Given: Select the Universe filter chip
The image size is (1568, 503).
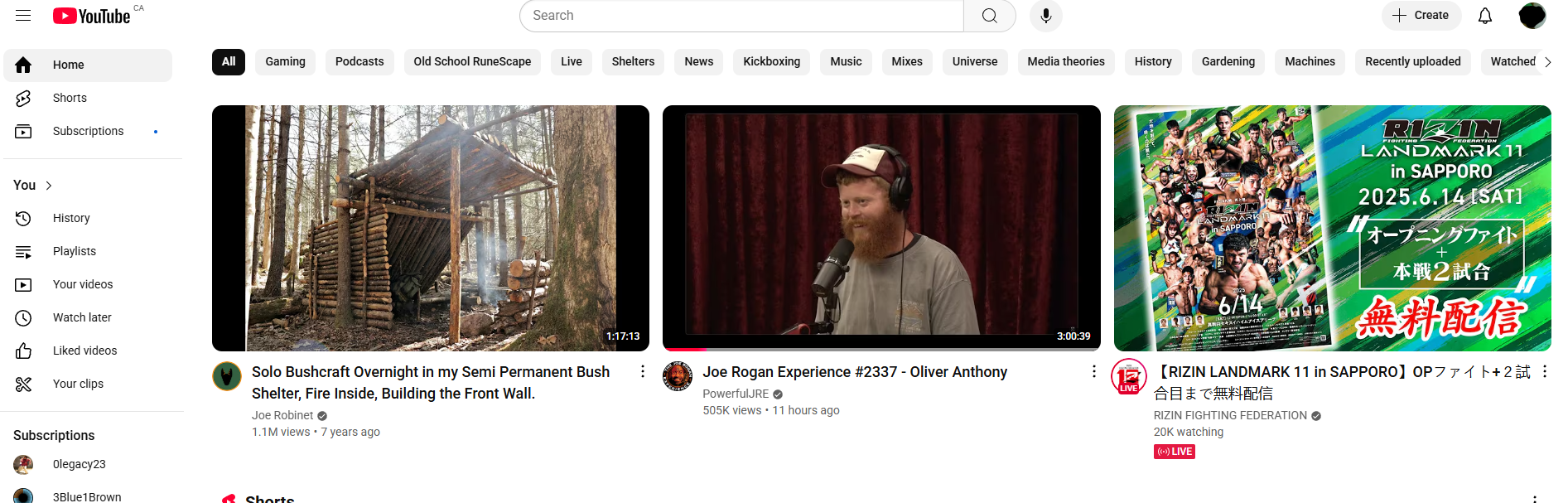Looking at the screenshot, I should [x=975, y=62].
